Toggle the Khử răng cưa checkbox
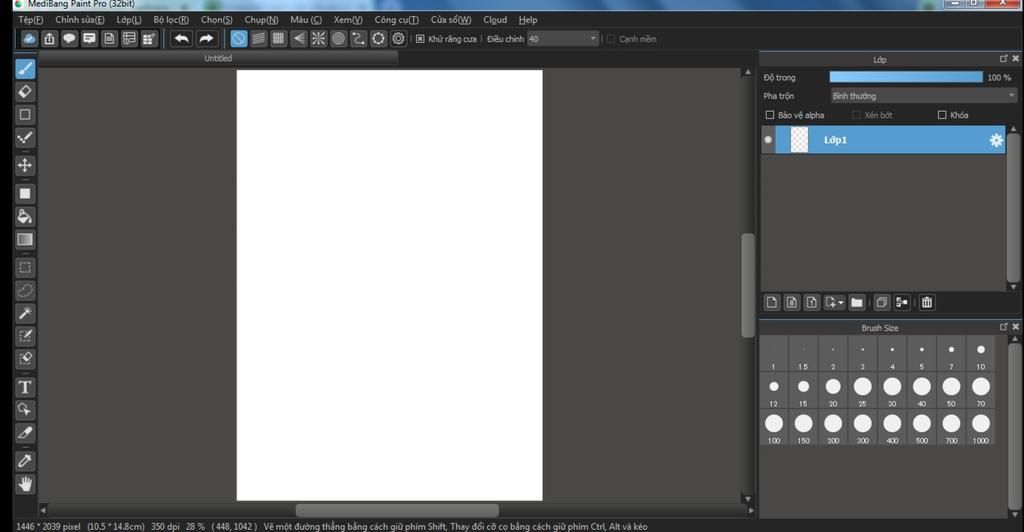 [420, 39]
